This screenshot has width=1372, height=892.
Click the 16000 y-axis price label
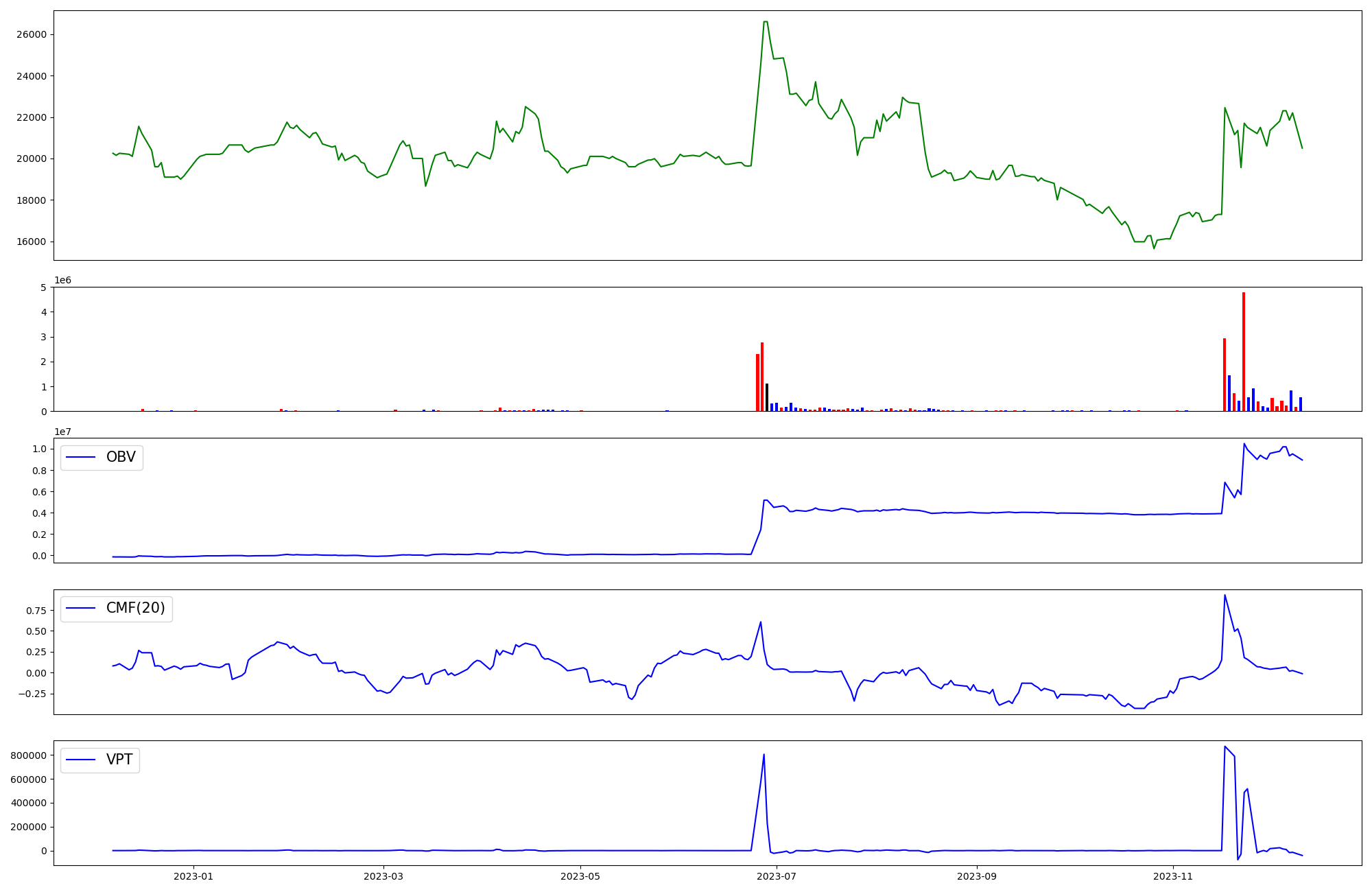pyautogui.click(x=31, y=242)
